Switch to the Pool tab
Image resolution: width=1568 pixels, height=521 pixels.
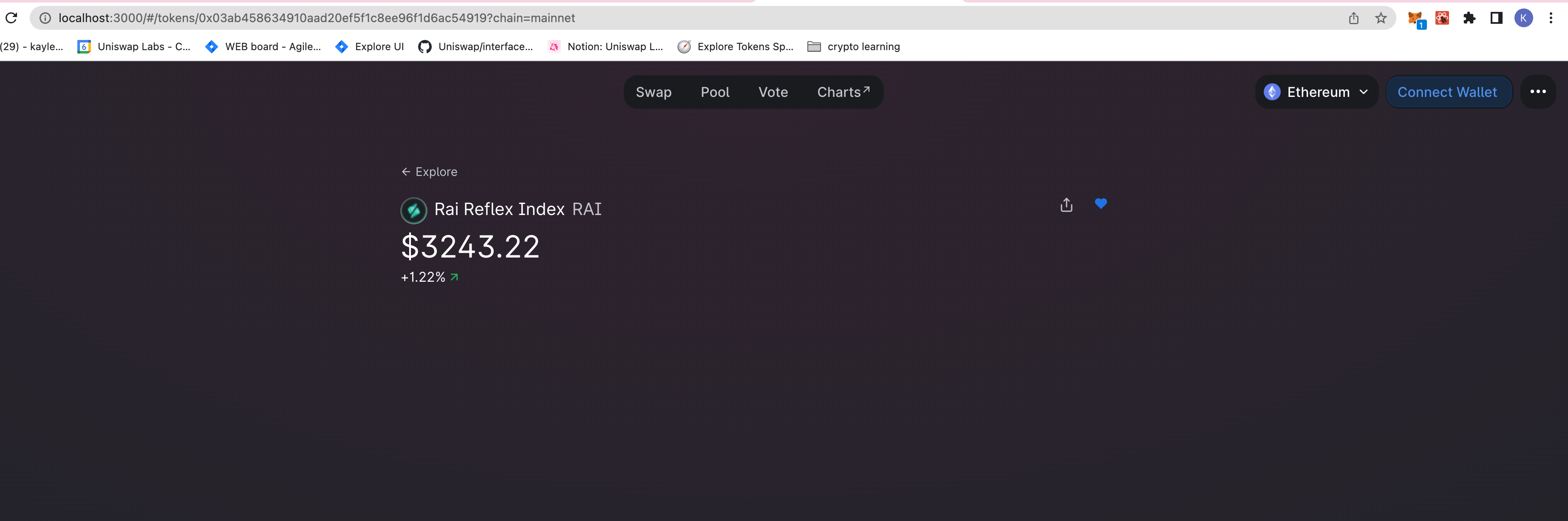point(715,92)
